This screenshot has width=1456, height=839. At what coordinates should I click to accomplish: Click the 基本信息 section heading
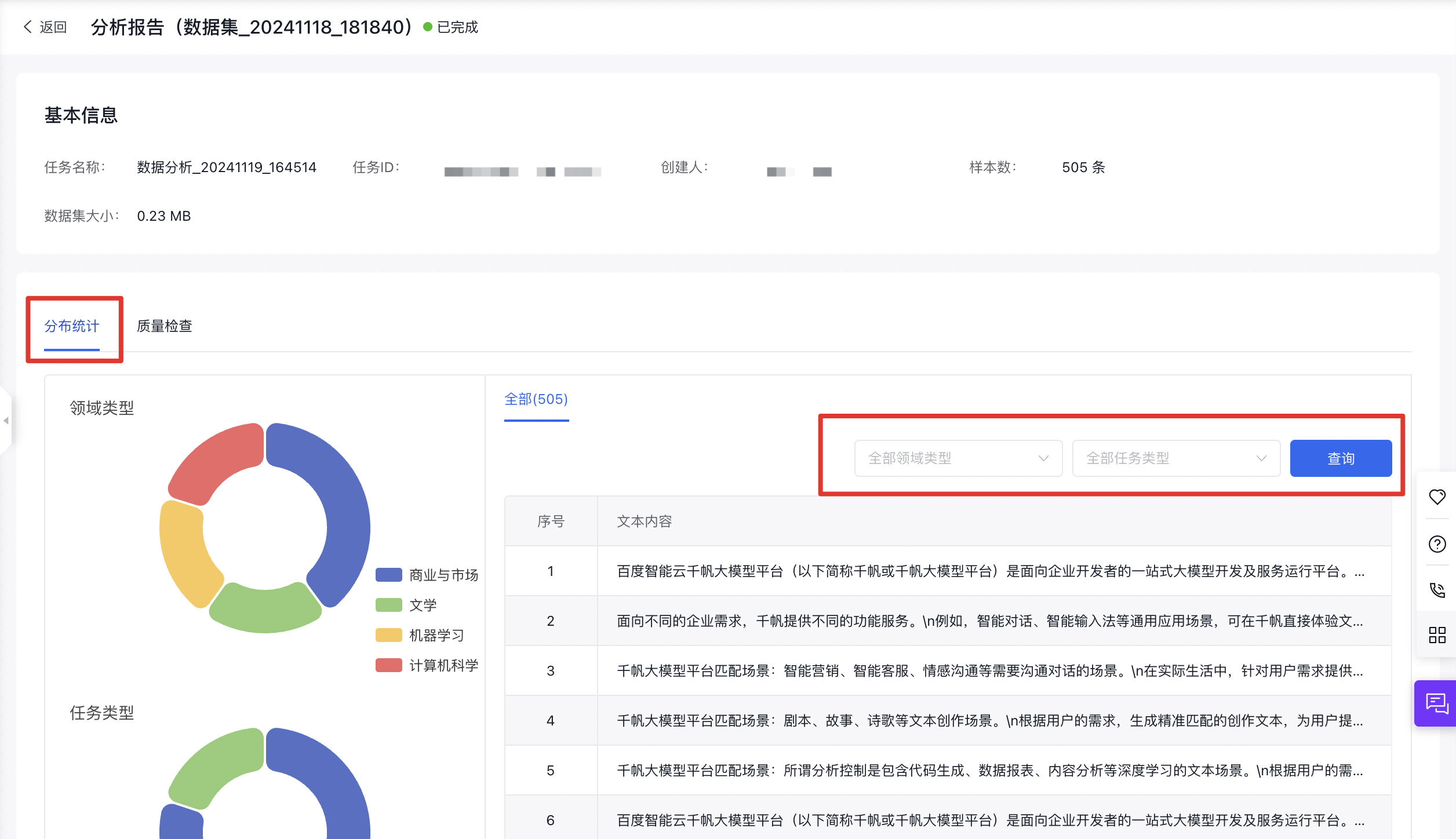[81, 115]
